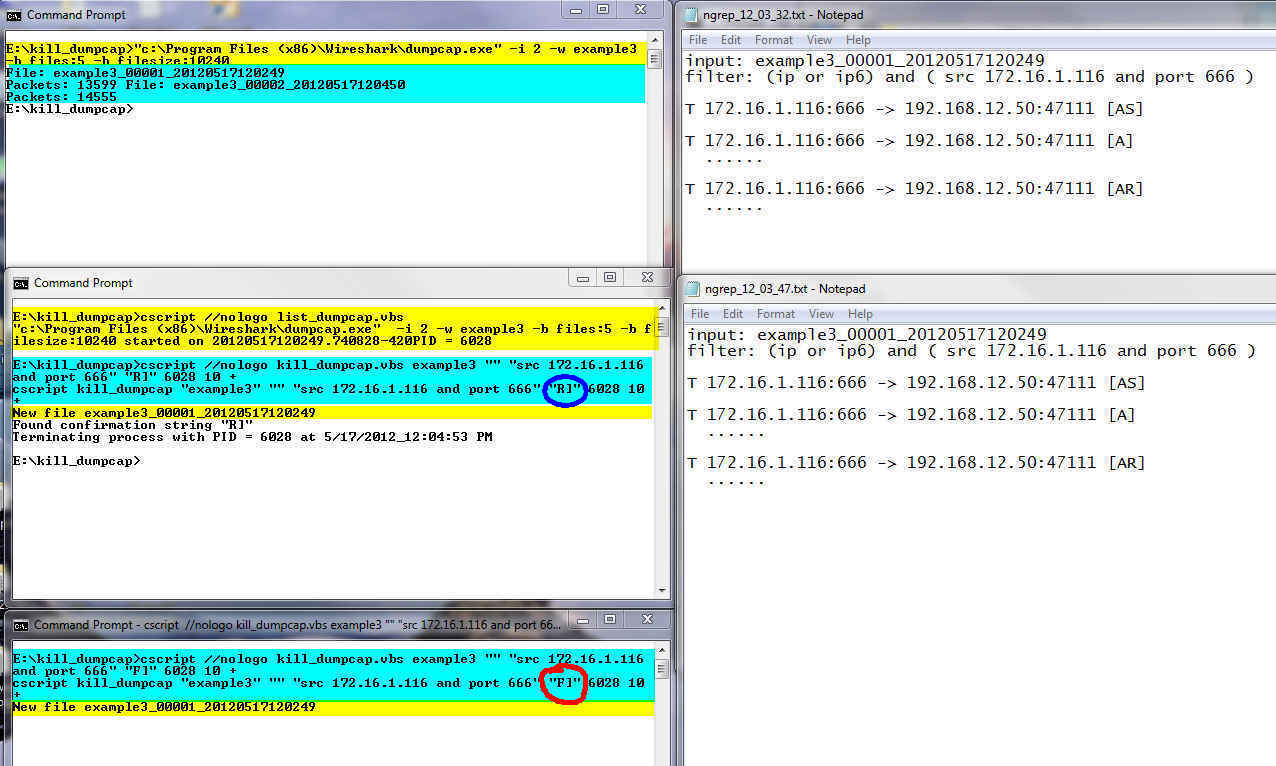Image resolution: width=1276 pixels, height=766 pixels.
Task: Open View menu in ngrep_12_03_32.txt Notepad
Action: 819,40
